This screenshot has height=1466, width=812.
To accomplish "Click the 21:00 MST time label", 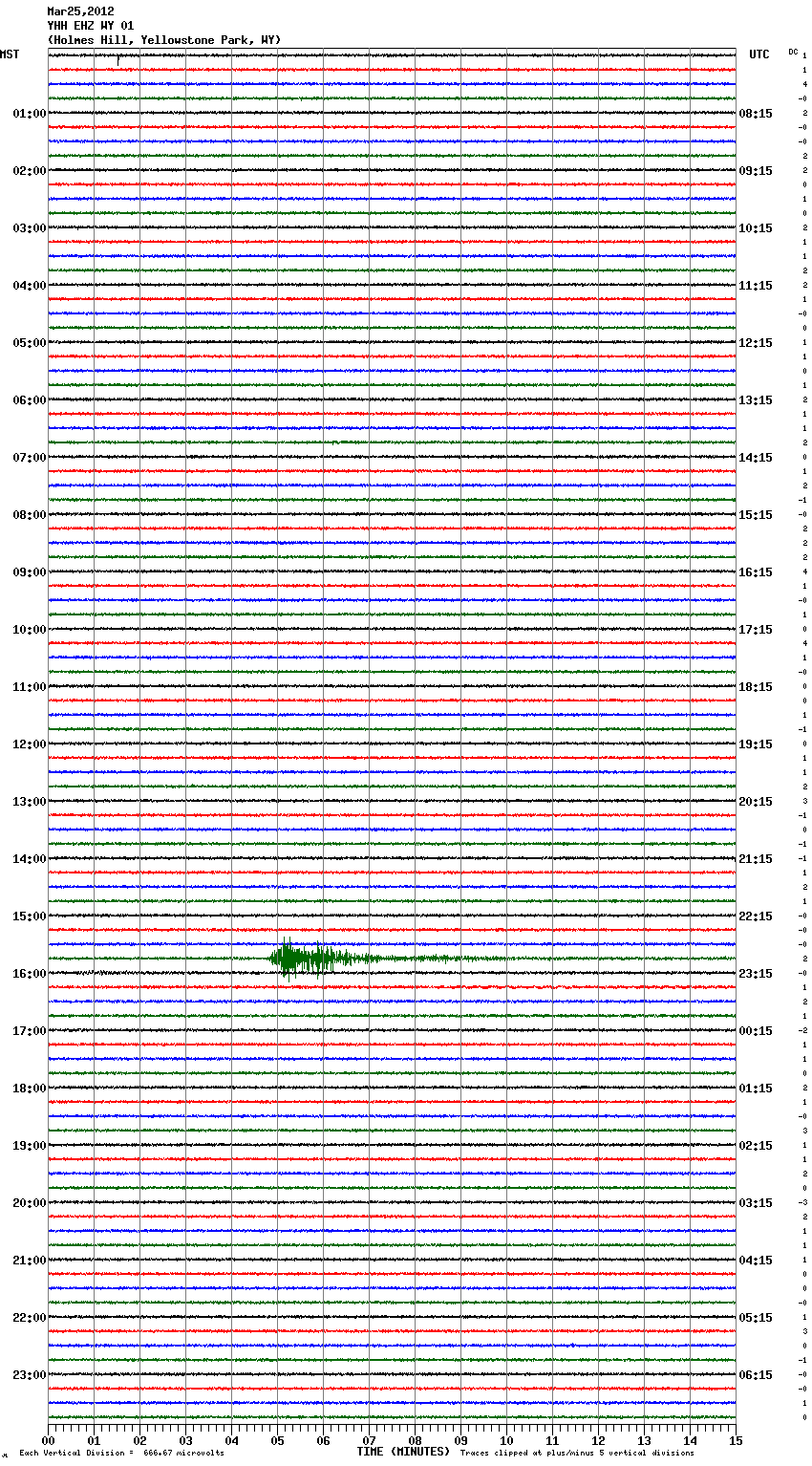I will tap(30, 1261).
